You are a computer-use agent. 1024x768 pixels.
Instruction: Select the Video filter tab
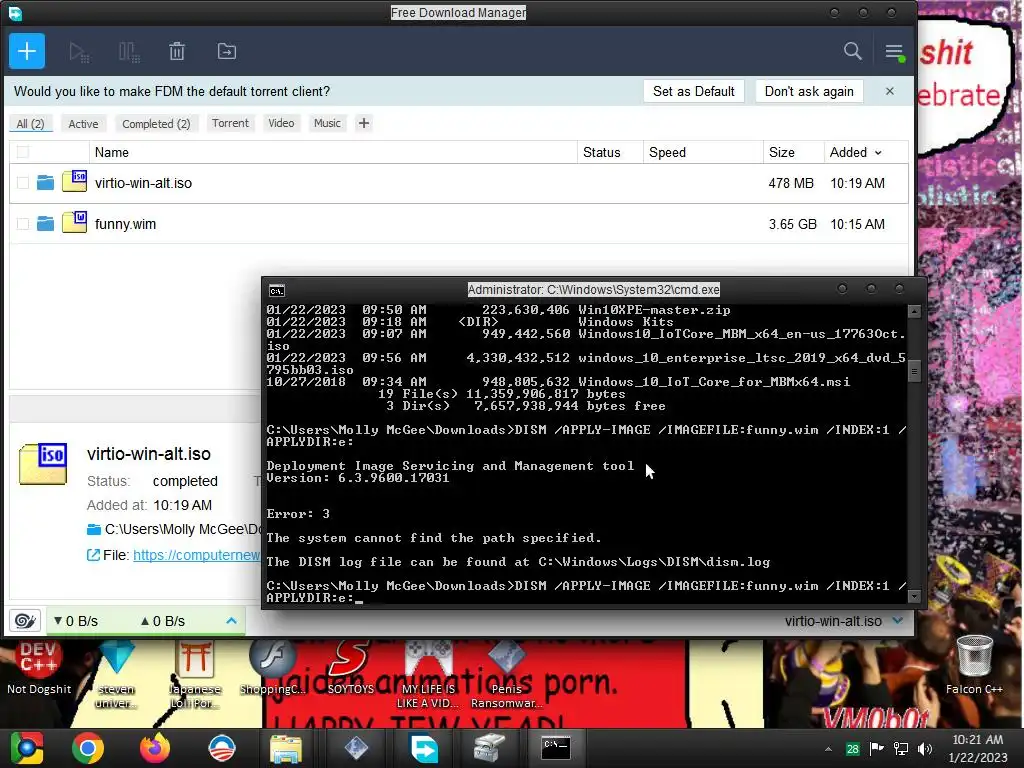[x=281, y=123]
